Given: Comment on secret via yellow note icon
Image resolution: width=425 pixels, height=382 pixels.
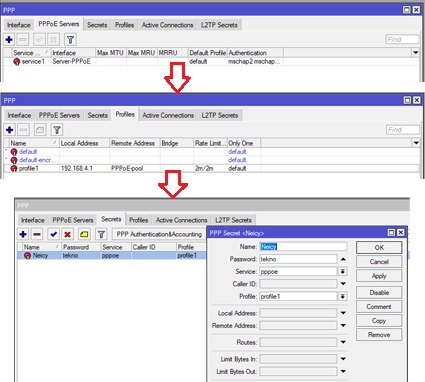Looking at the screenshot, I should tap(84, 234).
